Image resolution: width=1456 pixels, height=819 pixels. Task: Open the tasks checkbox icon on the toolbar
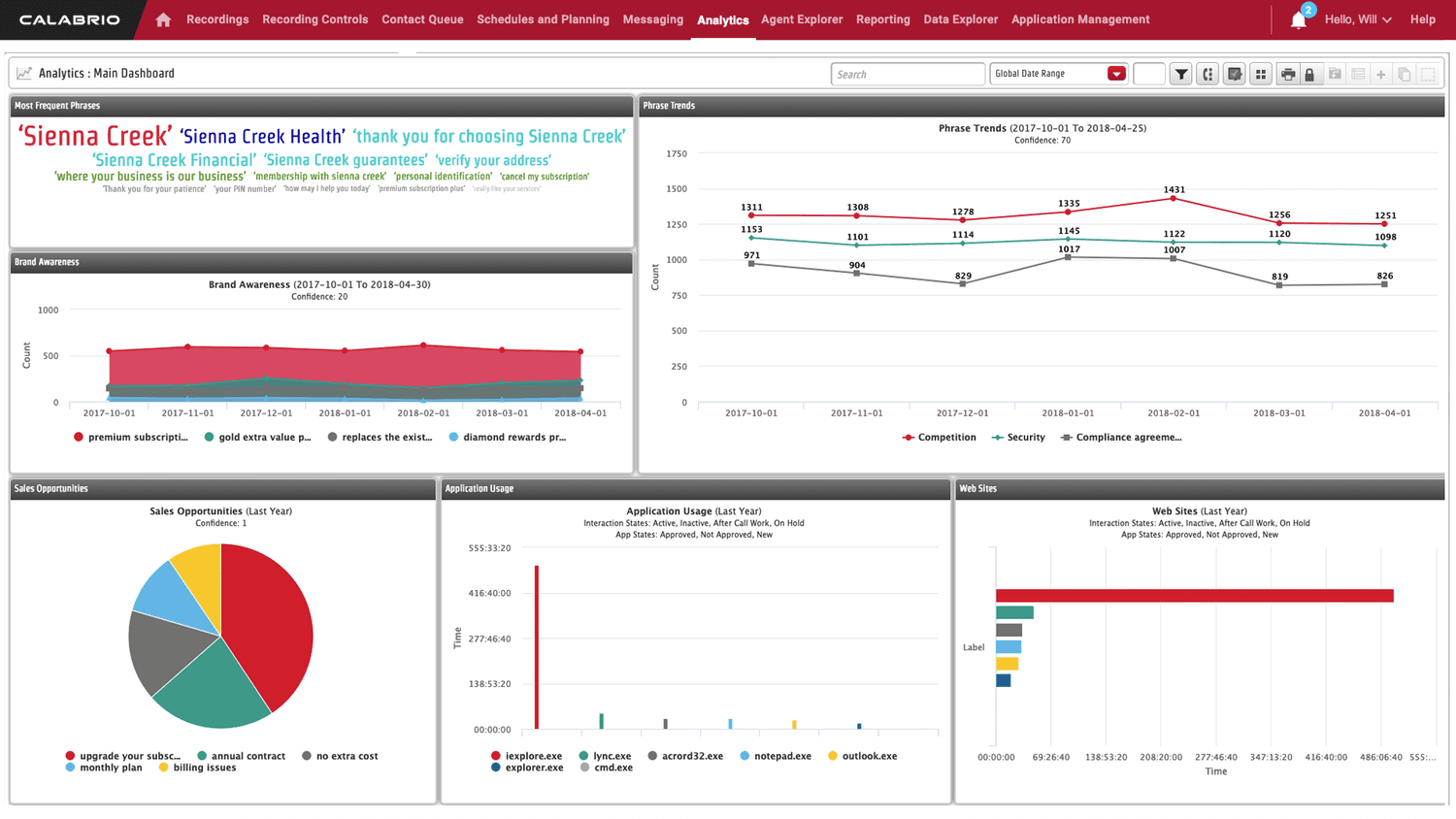pos(1234,74)
